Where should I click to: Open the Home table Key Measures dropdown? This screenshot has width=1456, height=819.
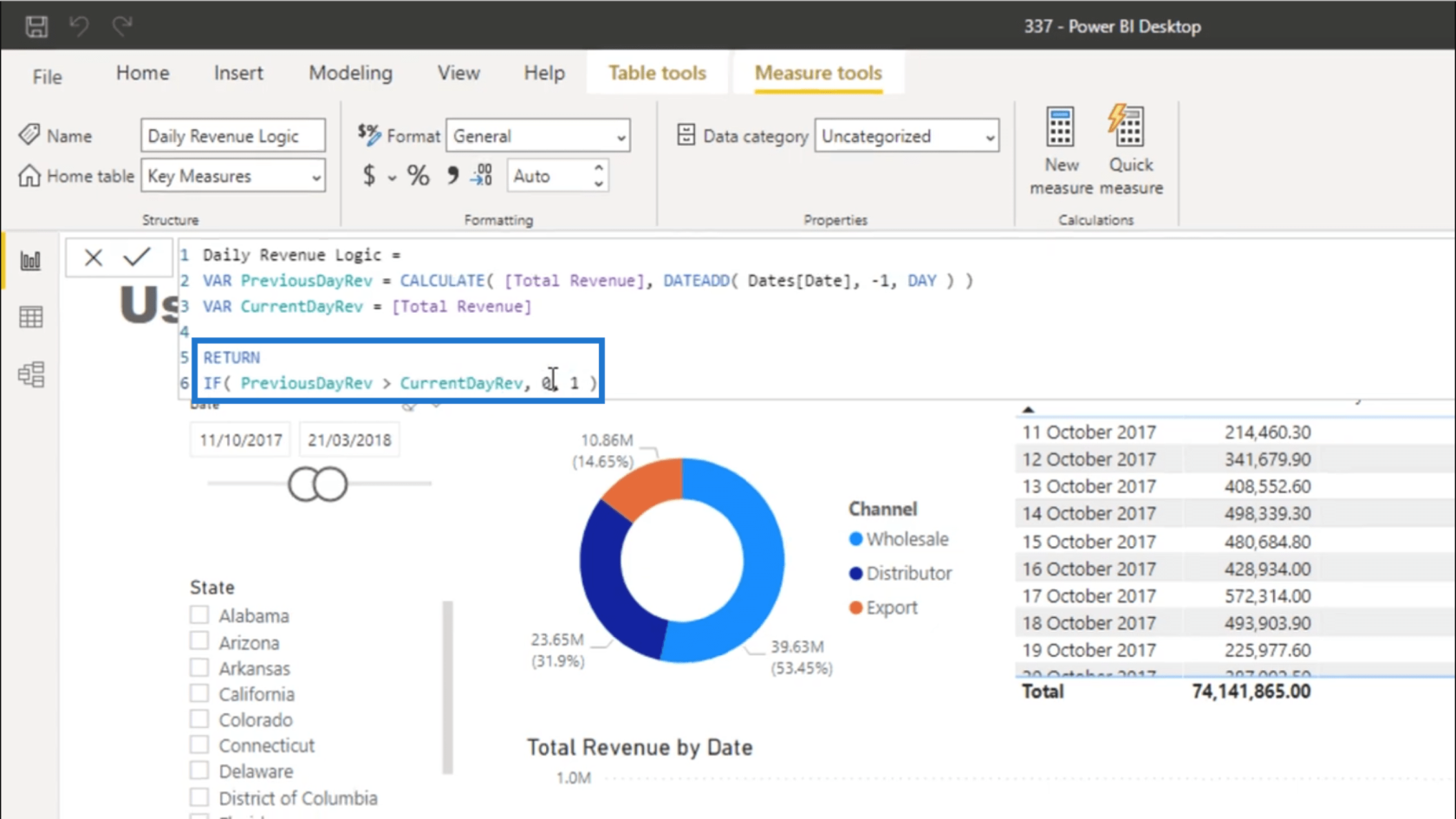pos(233,176)
